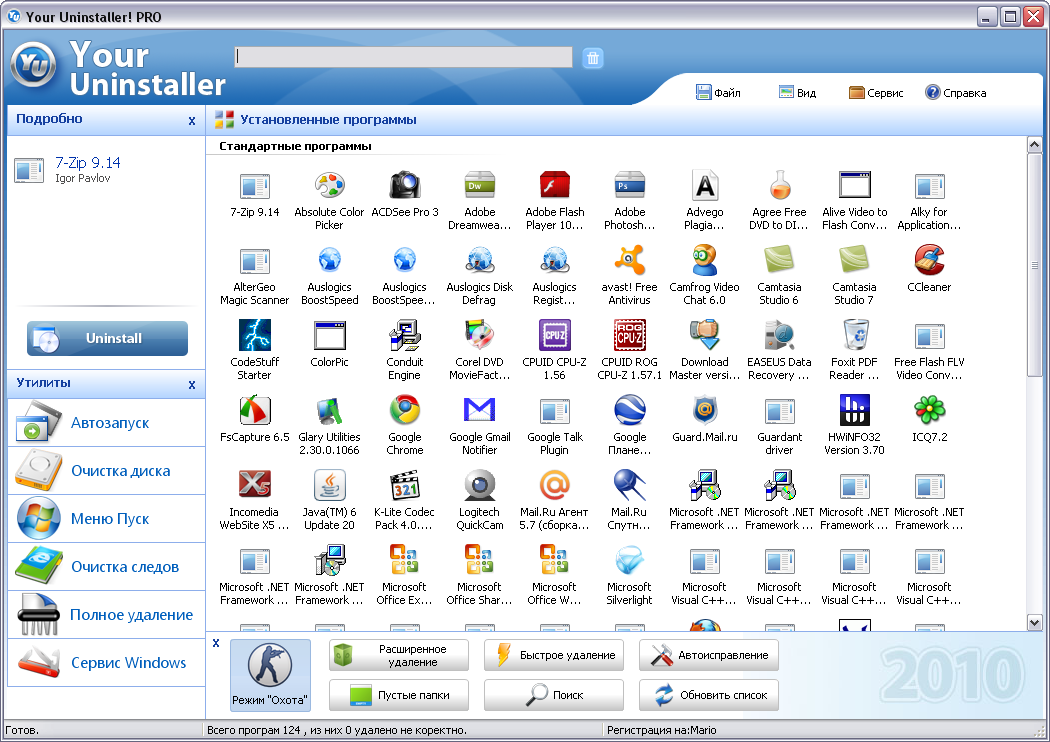
Task: Select avast! Free Antivirus icon
Action: (x=629, y=260)
